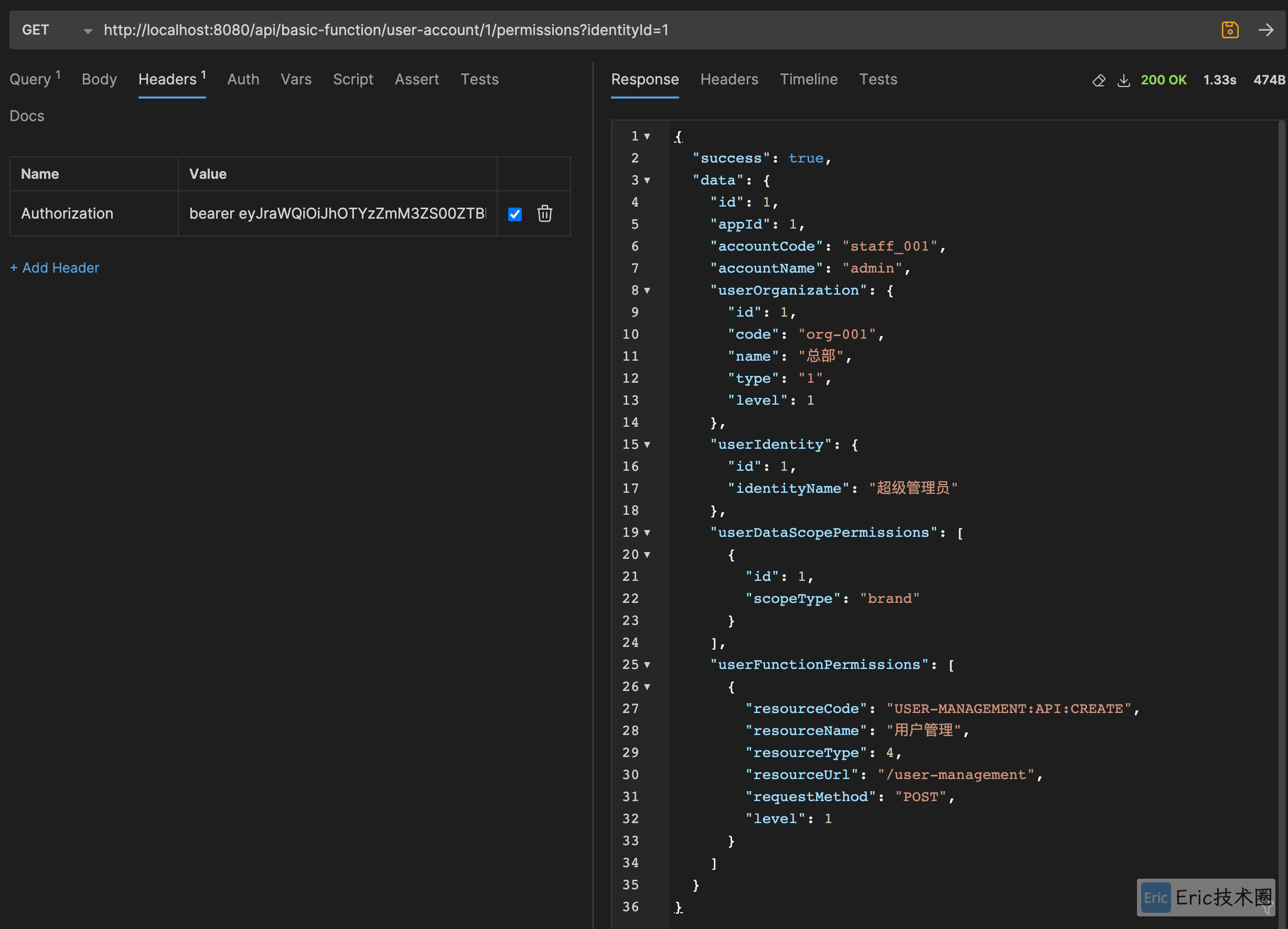1288x929 pixels.
Task: Click the "success" key on line 2
Action: tap(731, 158)
